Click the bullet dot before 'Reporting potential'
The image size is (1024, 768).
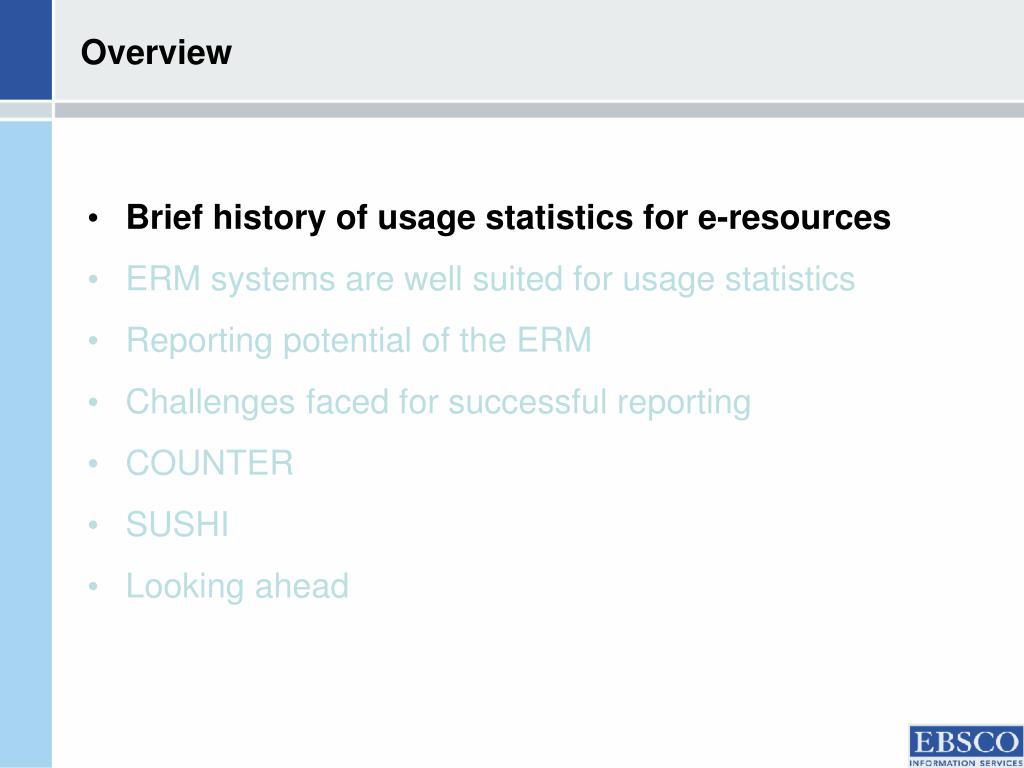(x=93, y=342)
